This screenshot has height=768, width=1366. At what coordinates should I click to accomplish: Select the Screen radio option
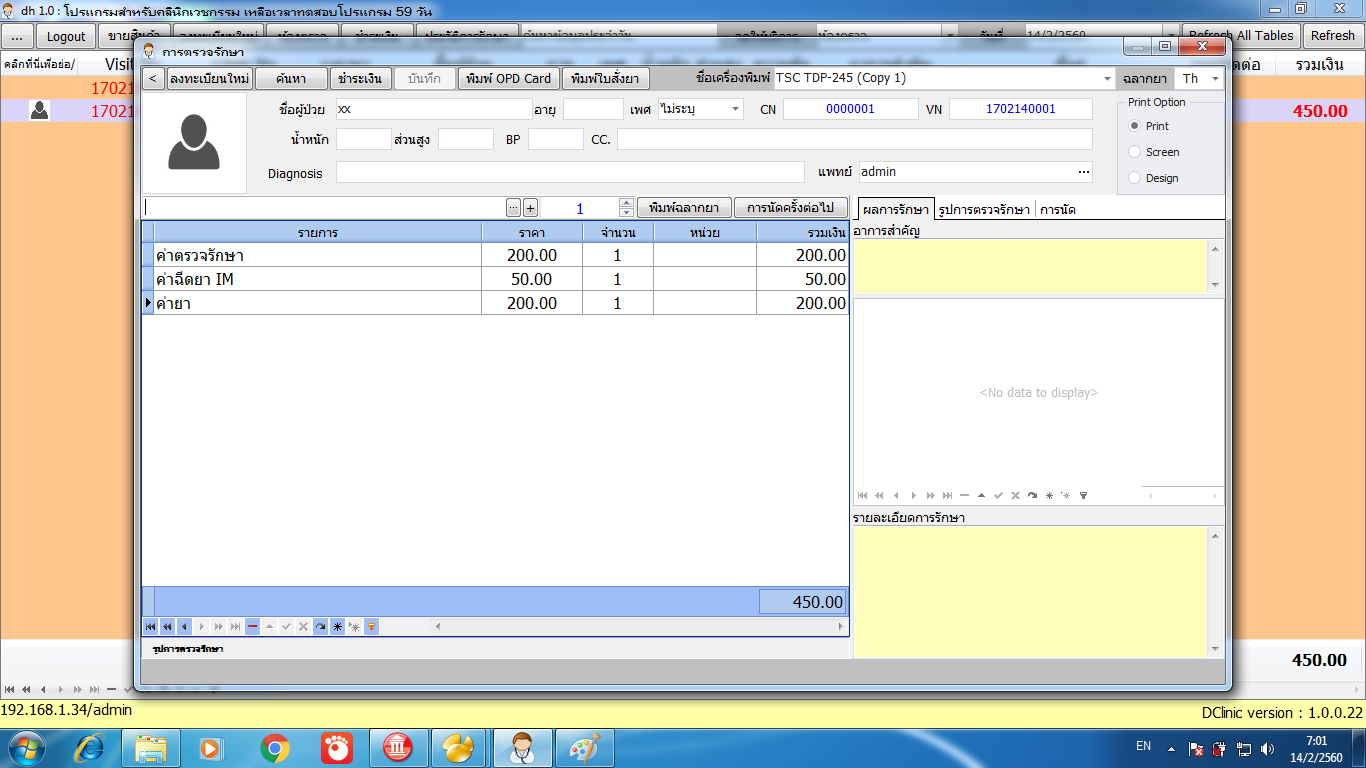(x=1134, y=152)
